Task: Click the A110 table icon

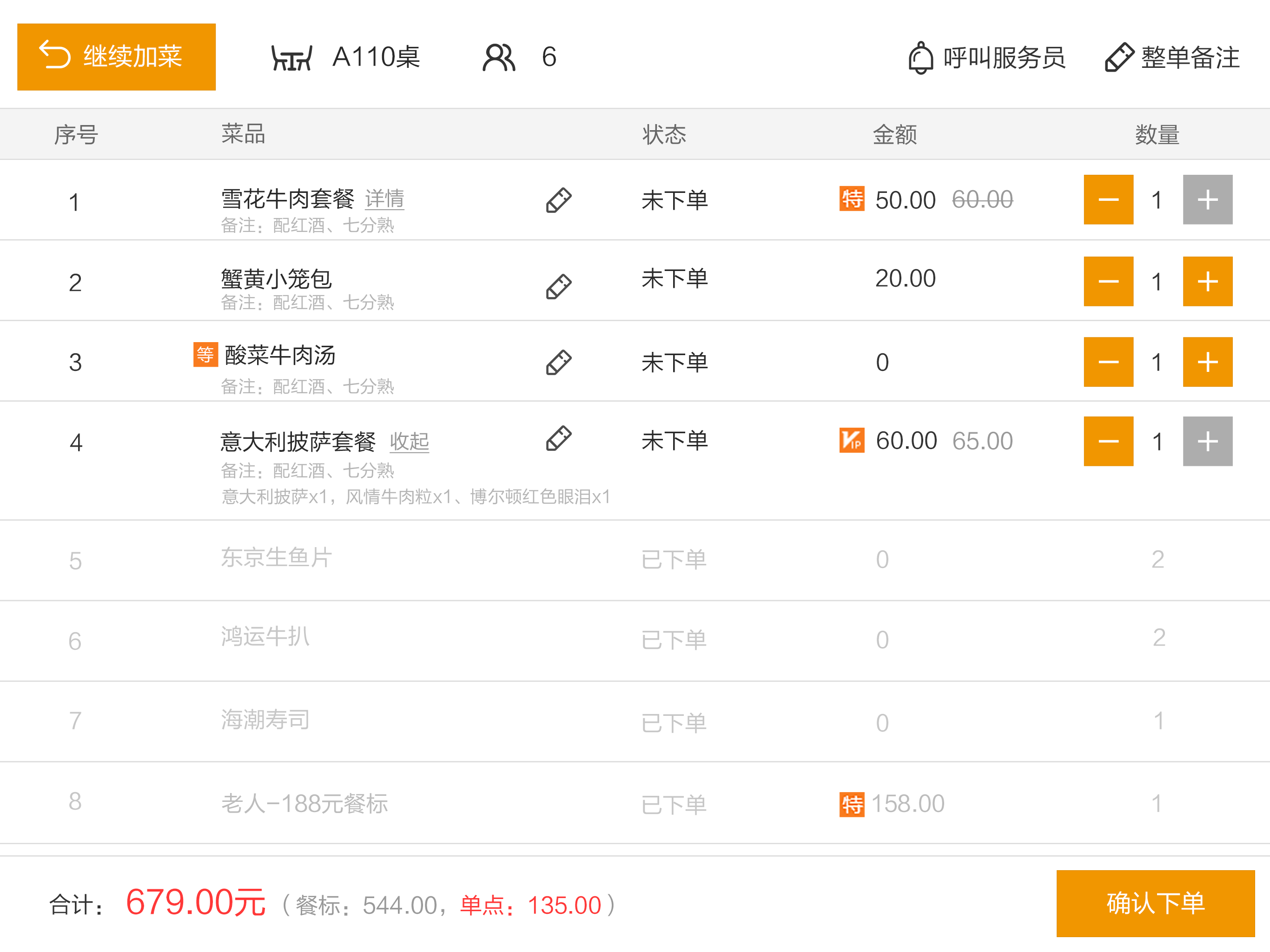Action: tap(291, 58)
